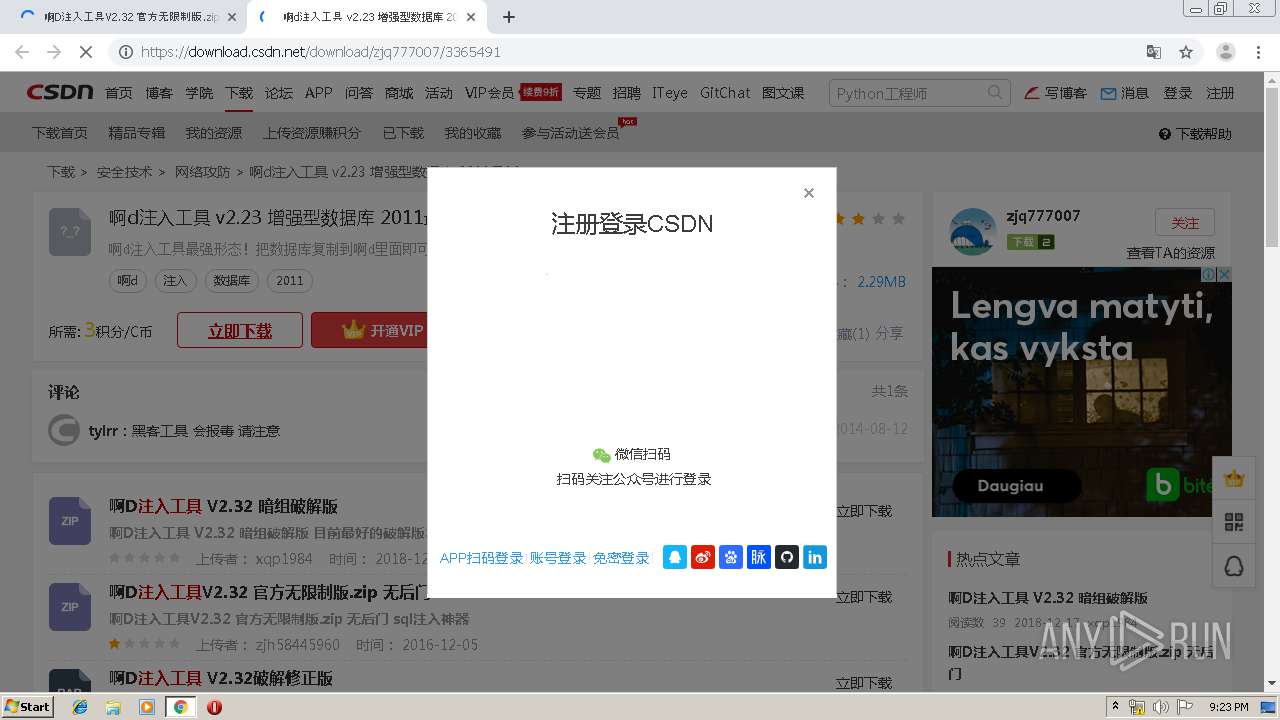Open Opera icon in taskbar
This screenshot has height=720, width=1280.
pos(214,707)
